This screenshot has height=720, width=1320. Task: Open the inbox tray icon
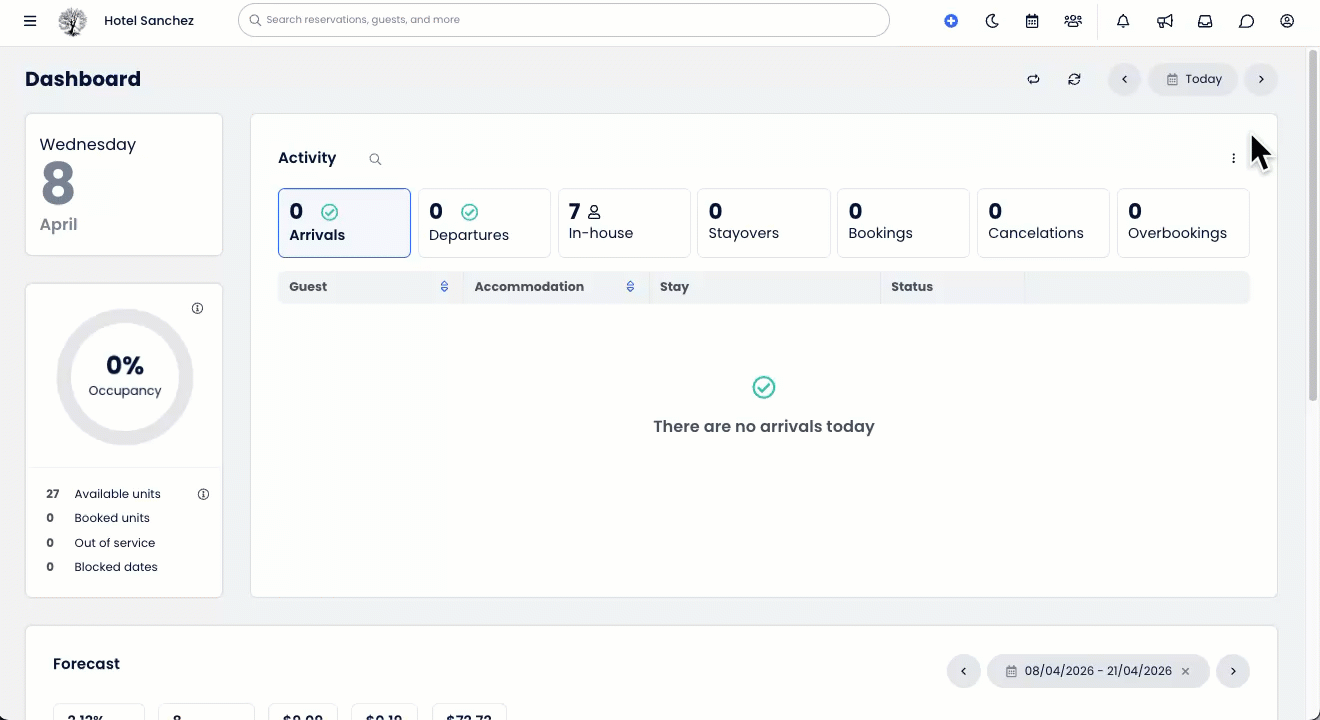click(1205, 21)
